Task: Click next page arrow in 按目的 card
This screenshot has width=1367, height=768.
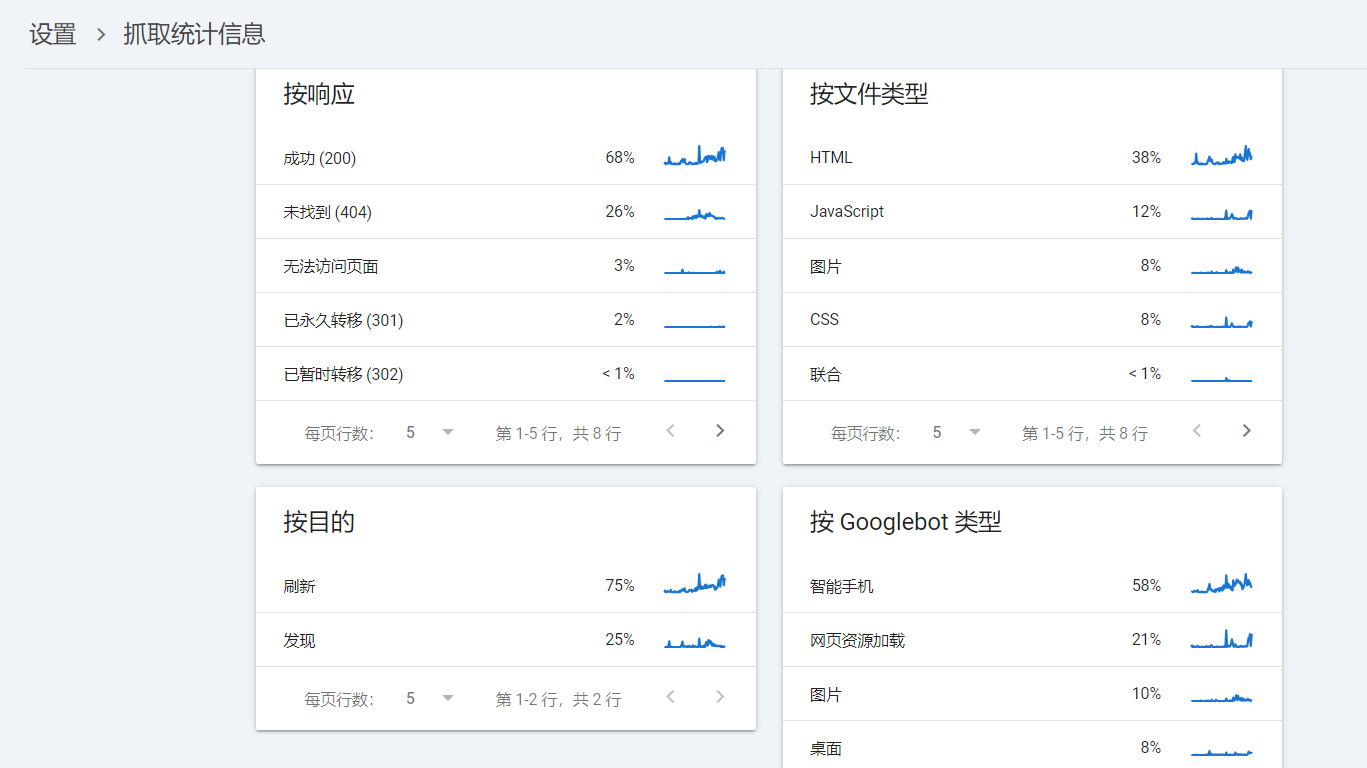Action: [720, 697]
